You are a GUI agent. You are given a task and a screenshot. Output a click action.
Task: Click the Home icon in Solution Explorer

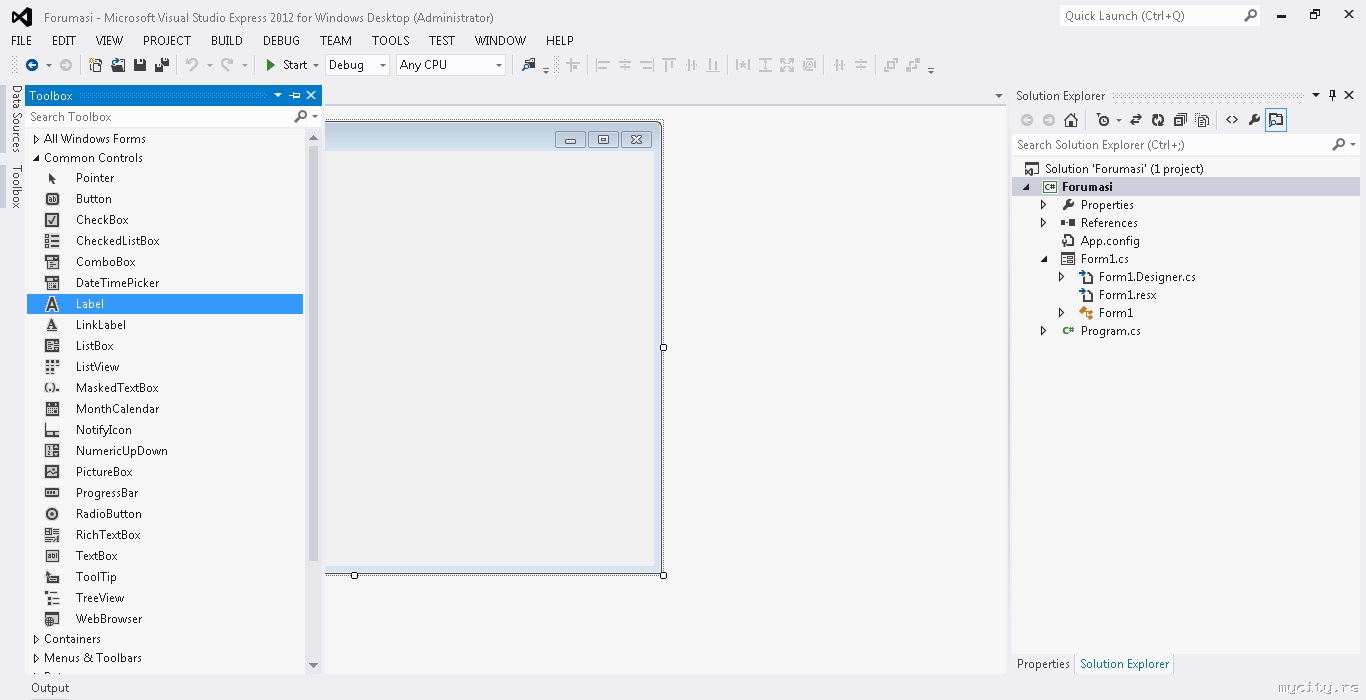[x=1071, y=120]
